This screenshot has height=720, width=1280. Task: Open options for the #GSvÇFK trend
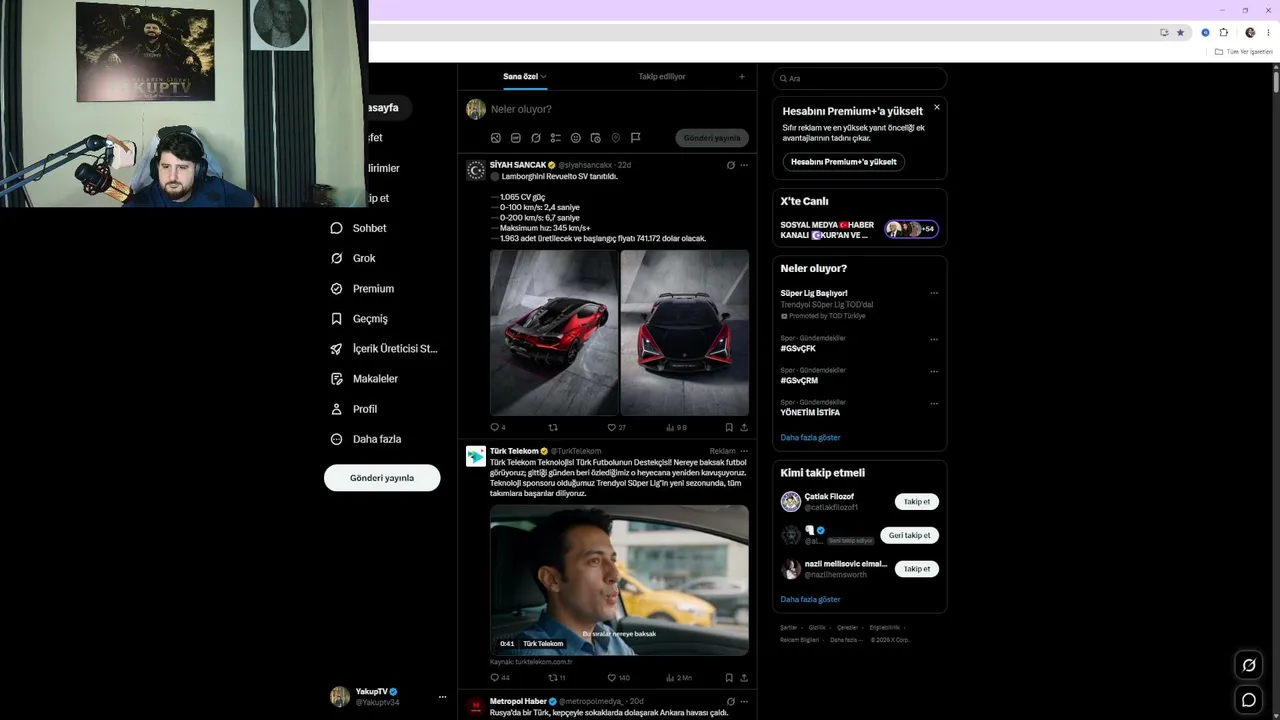pyautogui.click(x=934, y=339)
